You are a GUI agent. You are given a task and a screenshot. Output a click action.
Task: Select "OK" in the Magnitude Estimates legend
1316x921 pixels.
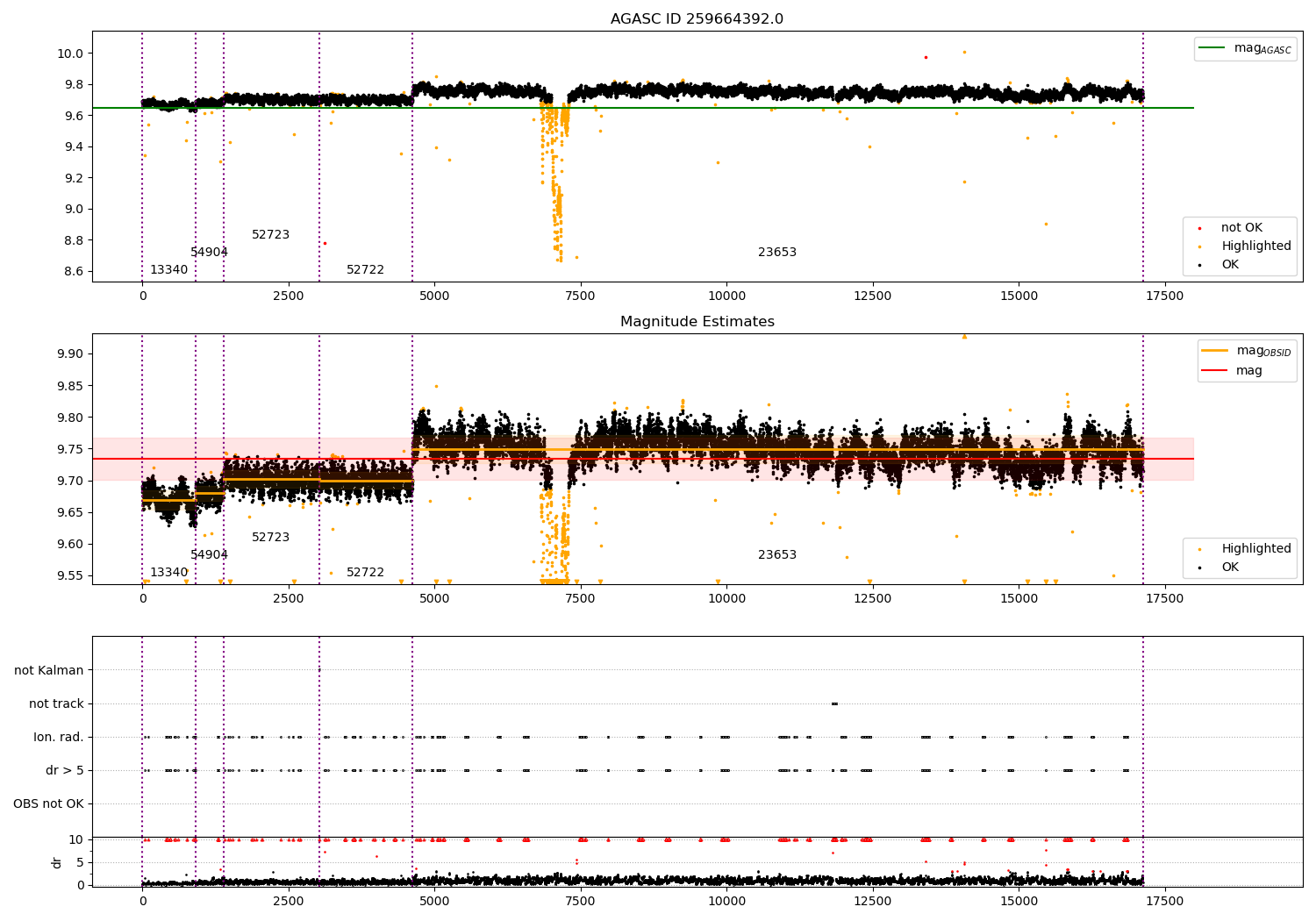1230,568
